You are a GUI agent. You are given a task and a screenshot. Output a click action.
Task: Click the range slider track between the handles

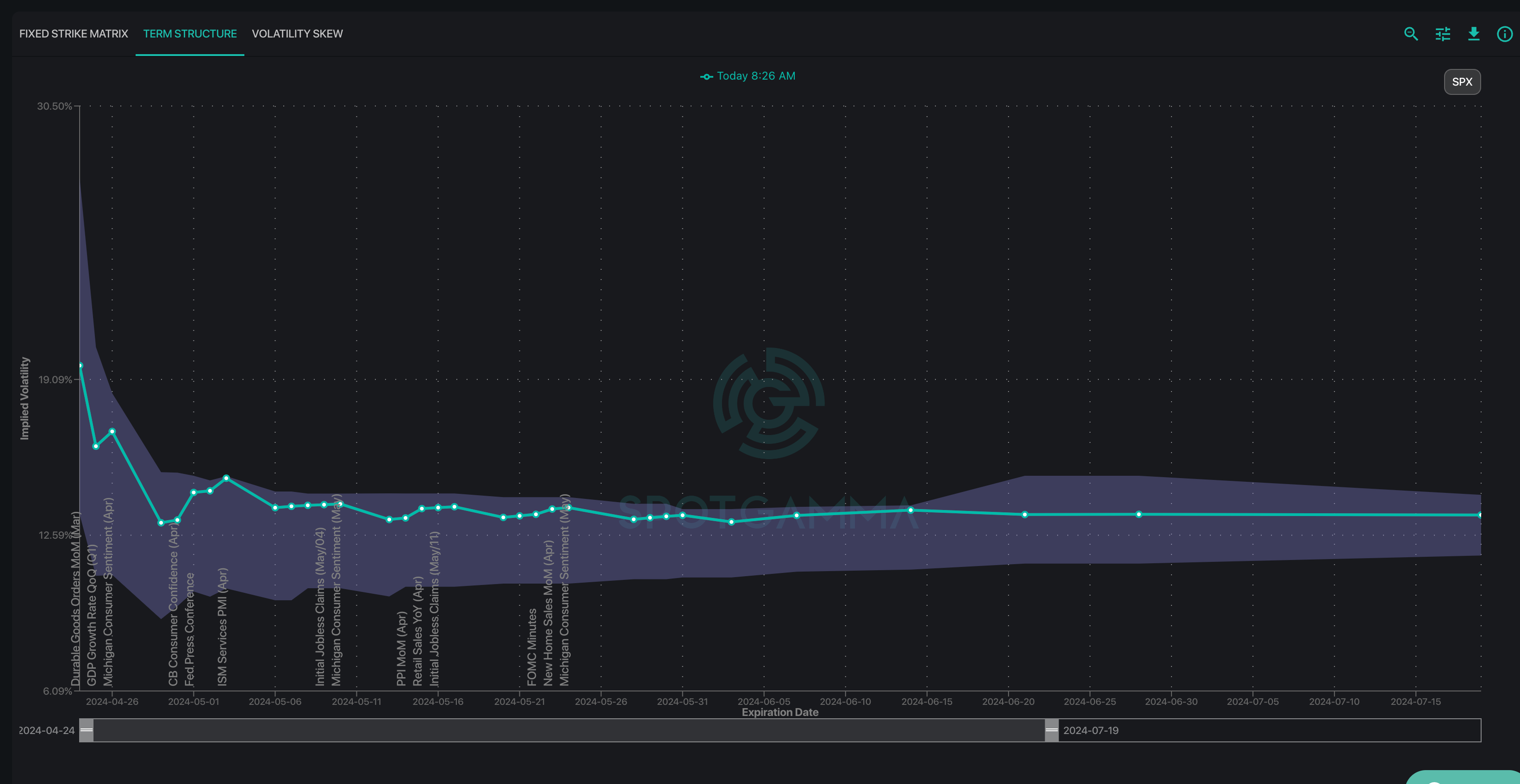click(x=567, y=730)
